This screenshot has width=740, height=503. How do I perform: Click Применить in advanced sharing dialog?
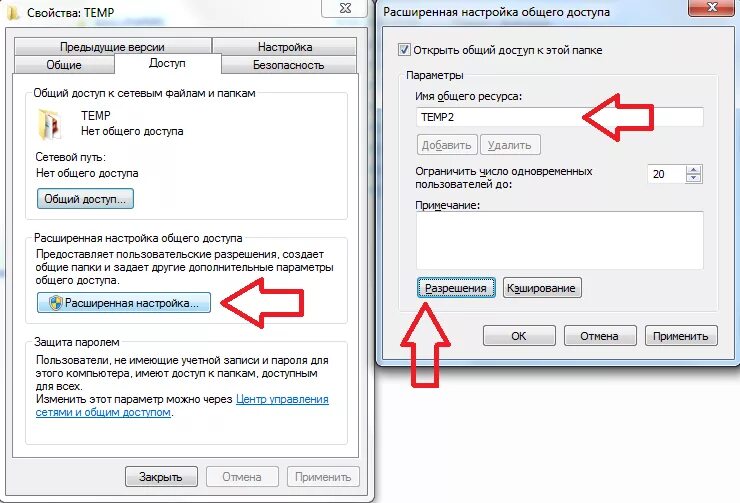[681, 336]
